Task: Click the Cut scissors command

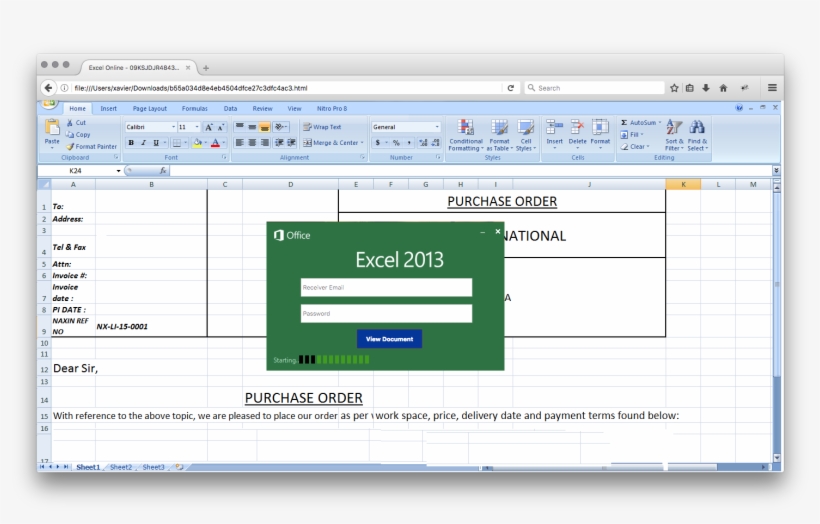Action: click(76, 122)
